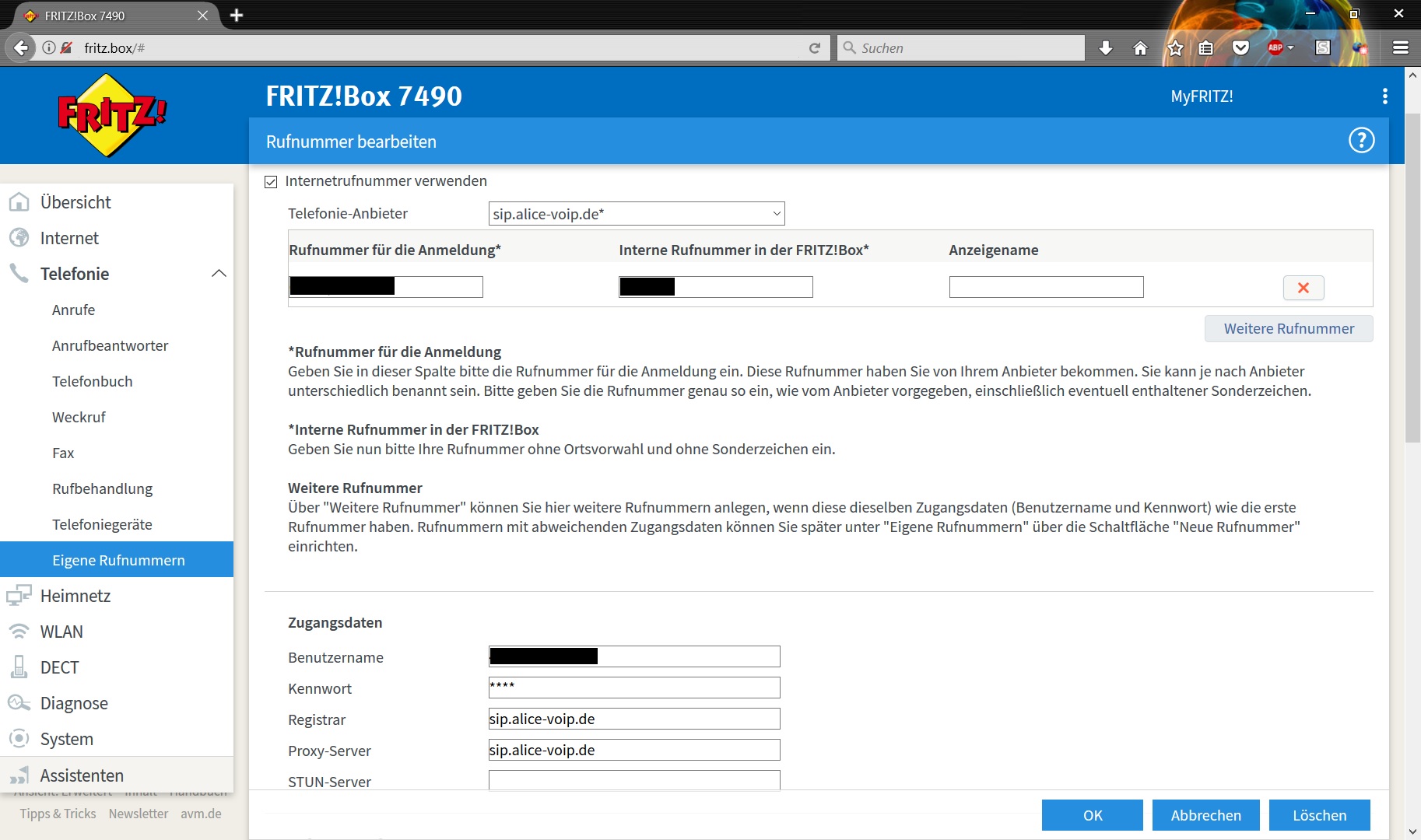Open the MyFRITZ! link

[x=1202, y=96]
